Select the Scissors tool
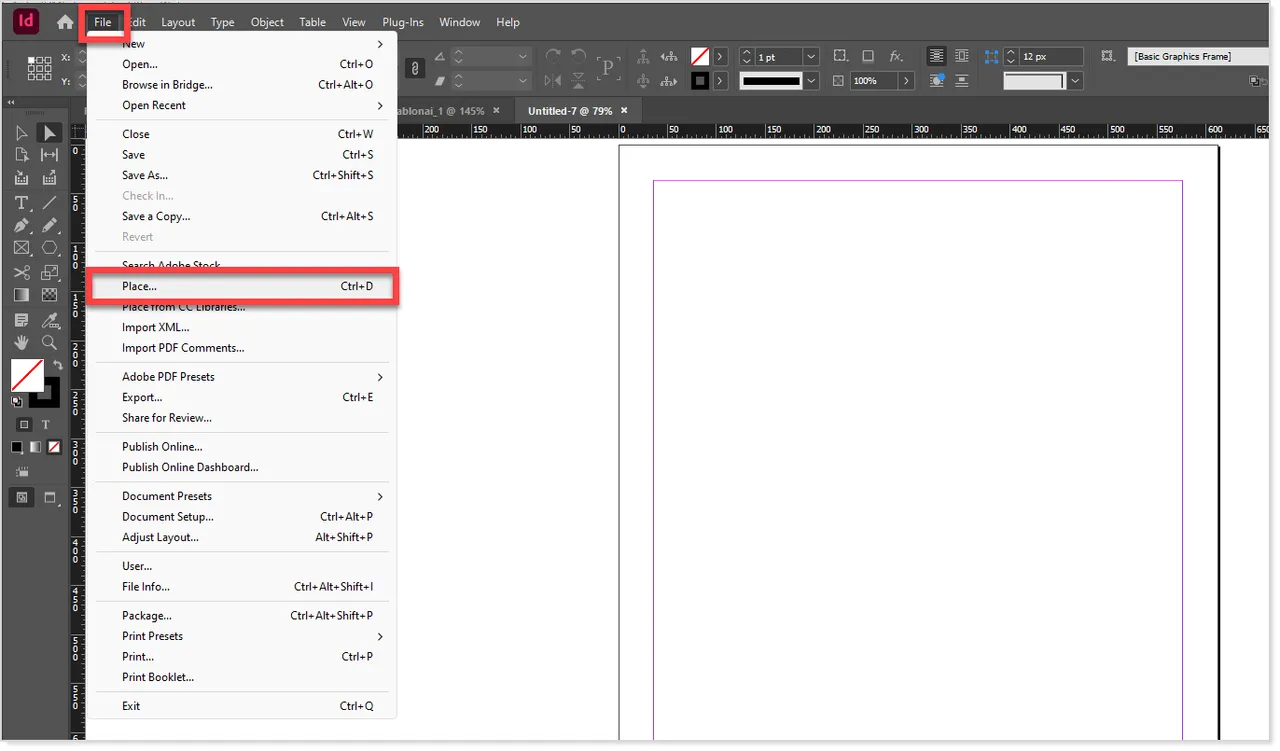1280x751 pixels. [21, 270]
